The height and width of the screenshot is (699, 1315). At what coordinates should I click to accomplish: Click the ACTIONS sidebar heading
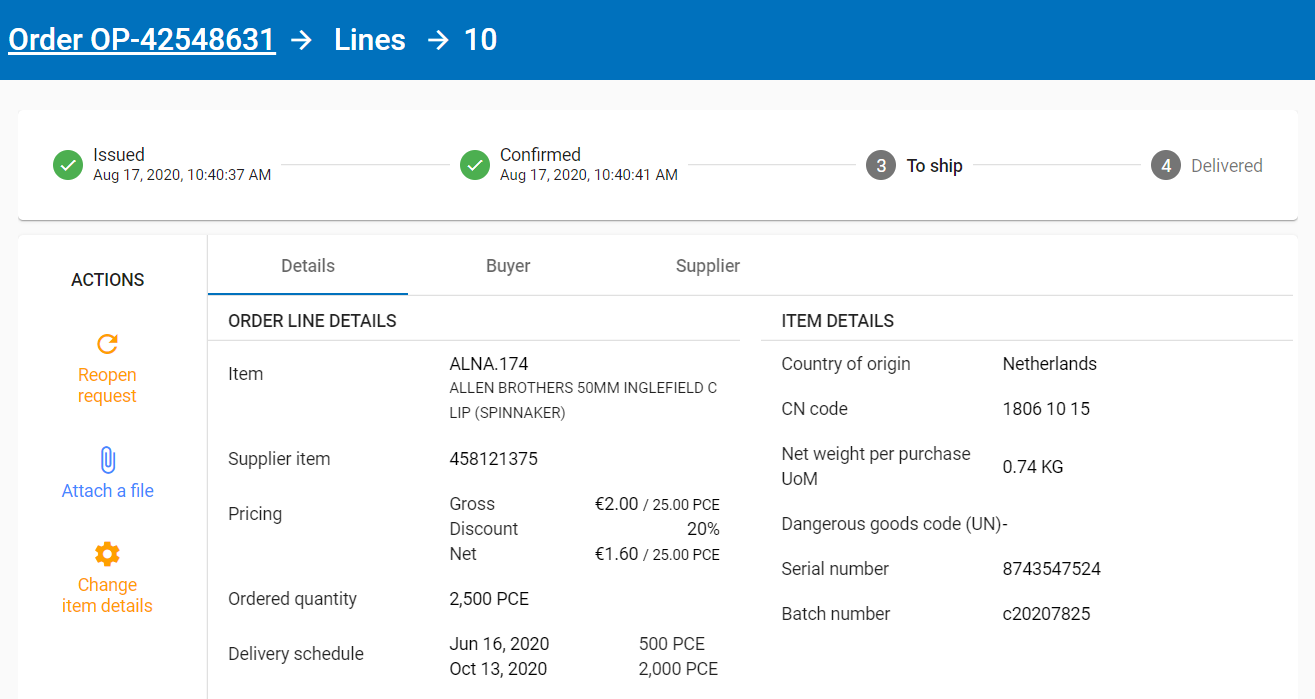[x=108, y=280]
